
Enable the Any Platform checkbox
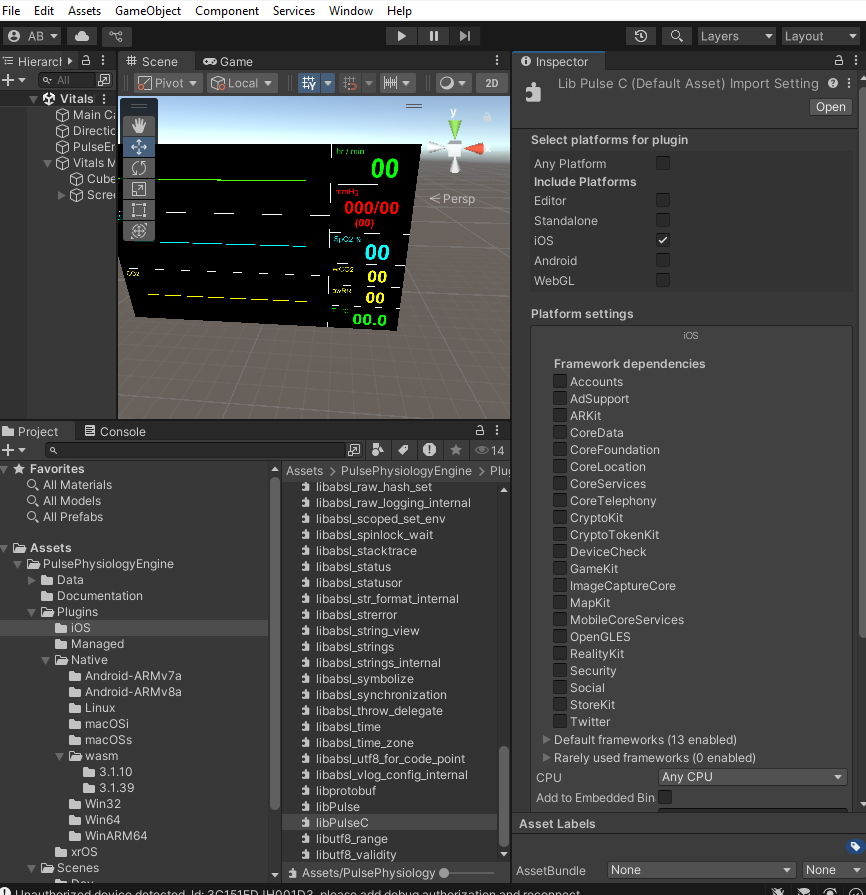click(x=663, y=163)
